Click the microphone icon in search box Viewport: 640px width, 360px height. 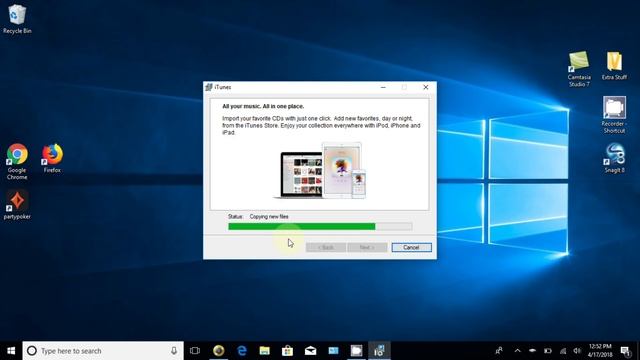[174, 351]
